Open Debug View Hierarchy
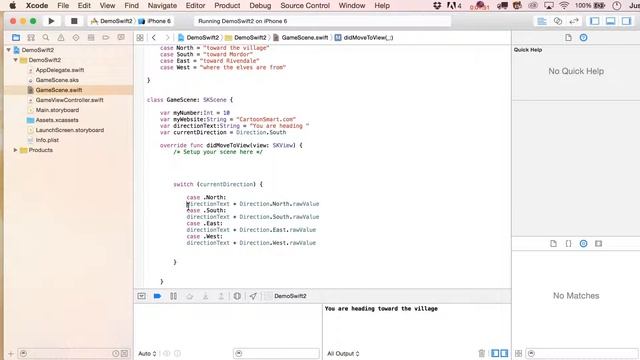640x360 pixels. 237,296
